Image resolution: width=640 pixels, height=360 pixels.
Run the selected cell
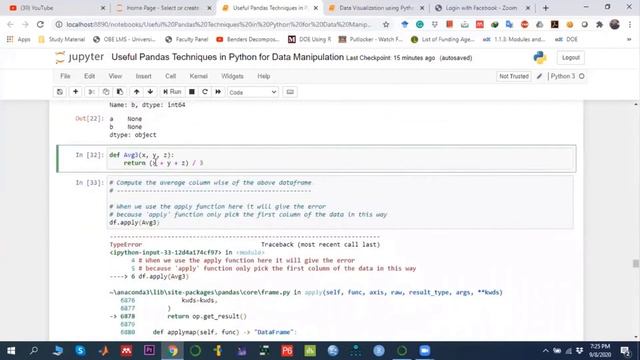tap(172, 92)
